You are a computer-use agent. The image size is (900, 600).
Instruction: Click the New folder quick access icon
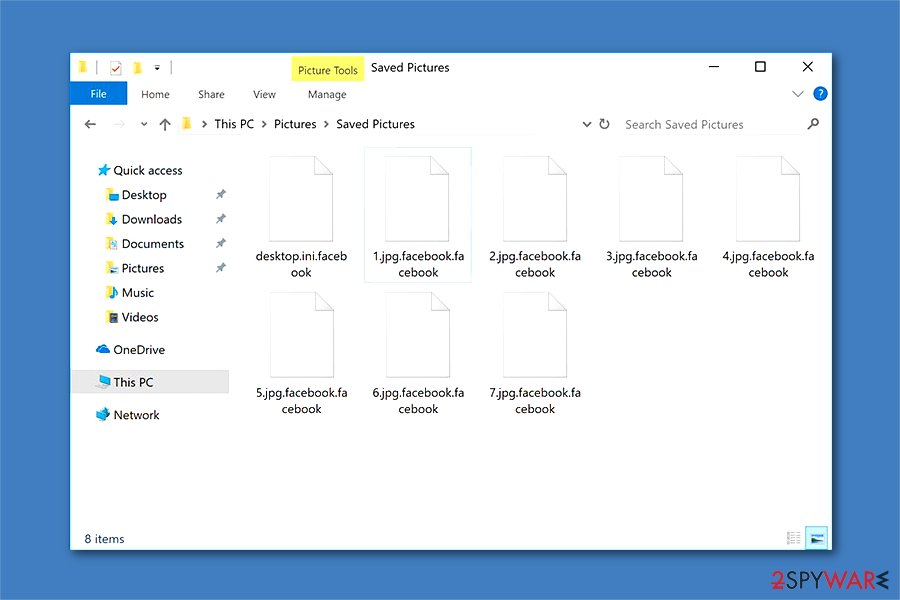pos(137,68)
